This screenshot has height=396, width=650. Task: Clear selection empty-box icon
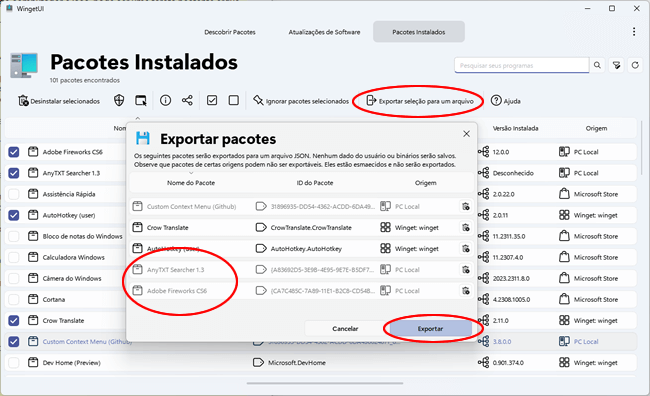point(234,100)
